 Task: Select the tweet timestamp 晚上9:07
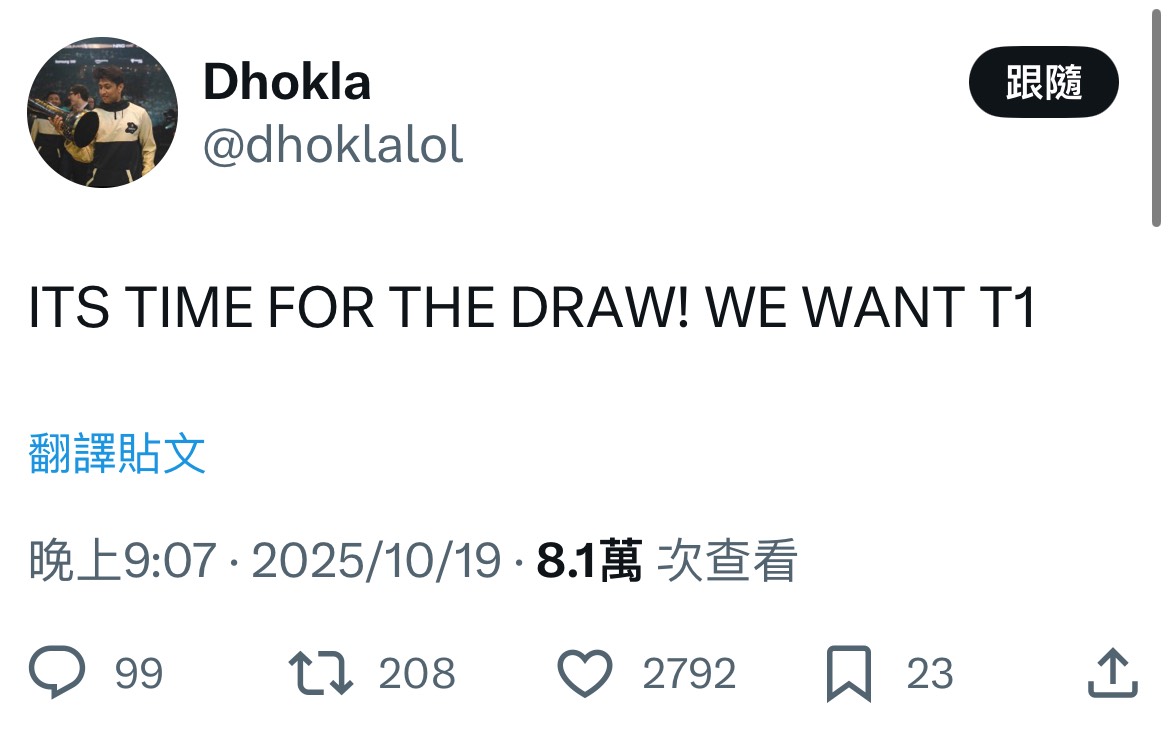point(120,563)
